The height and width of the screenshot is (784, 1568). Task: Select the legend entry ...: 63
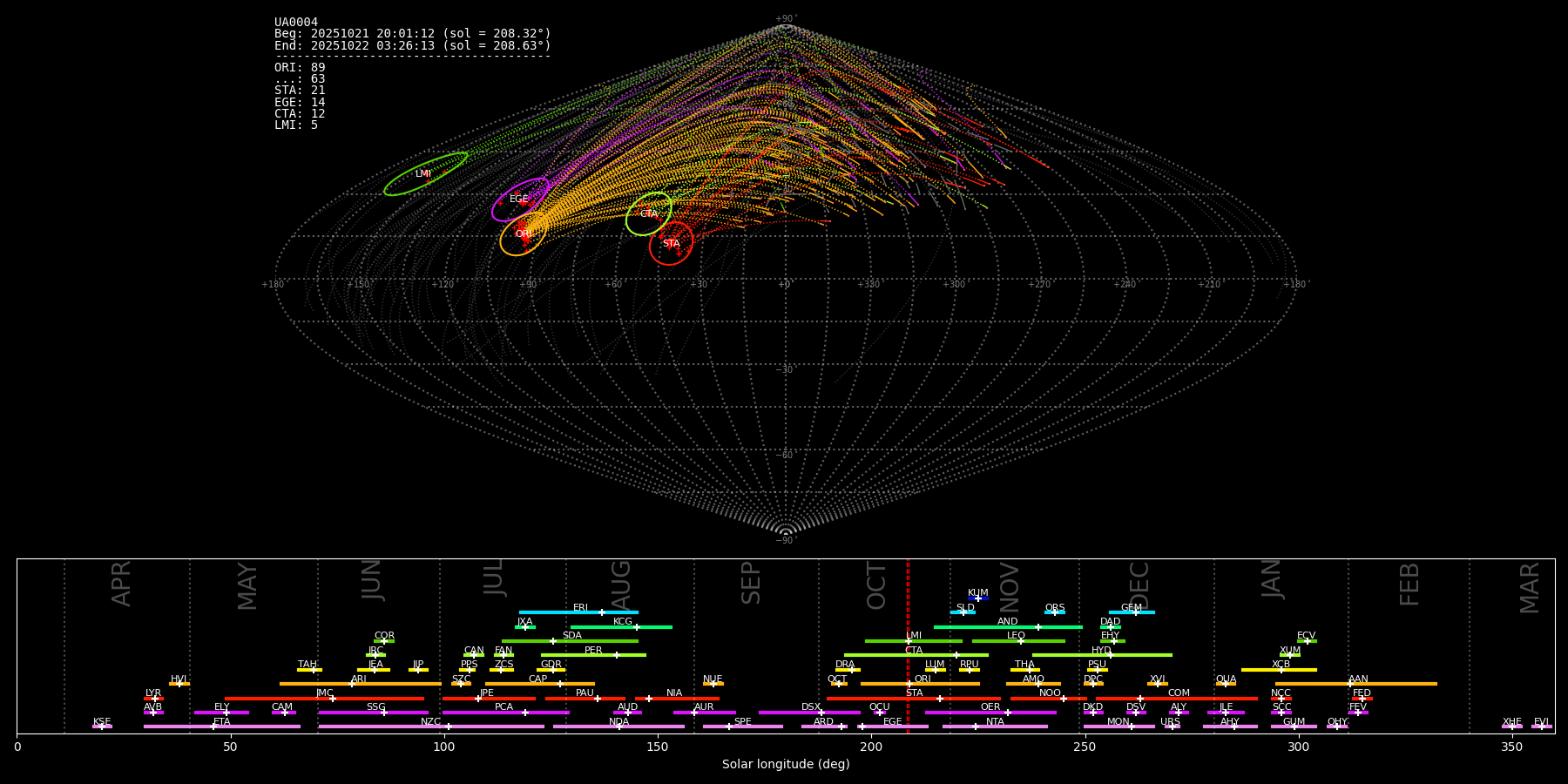coord(300,79)
